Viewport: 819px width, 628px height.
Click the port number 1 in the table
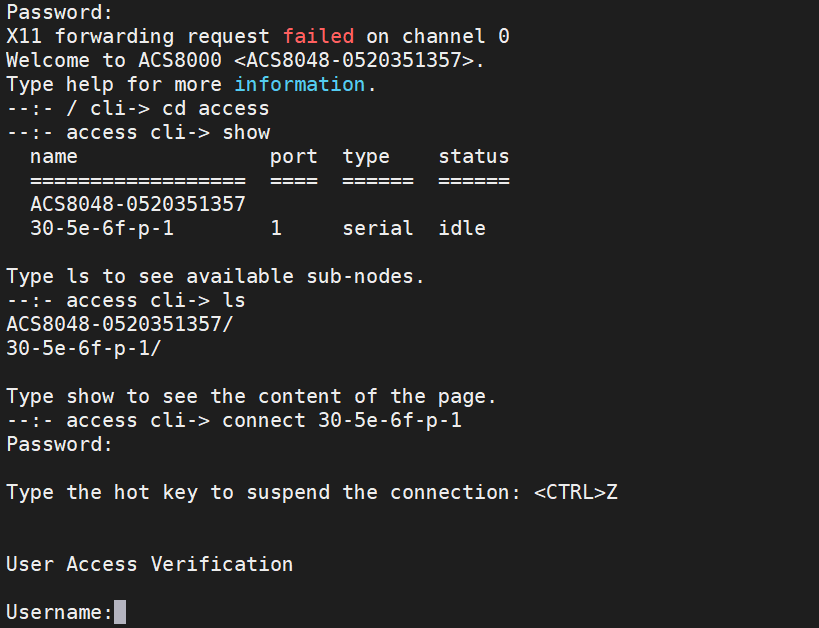point(276,228)
